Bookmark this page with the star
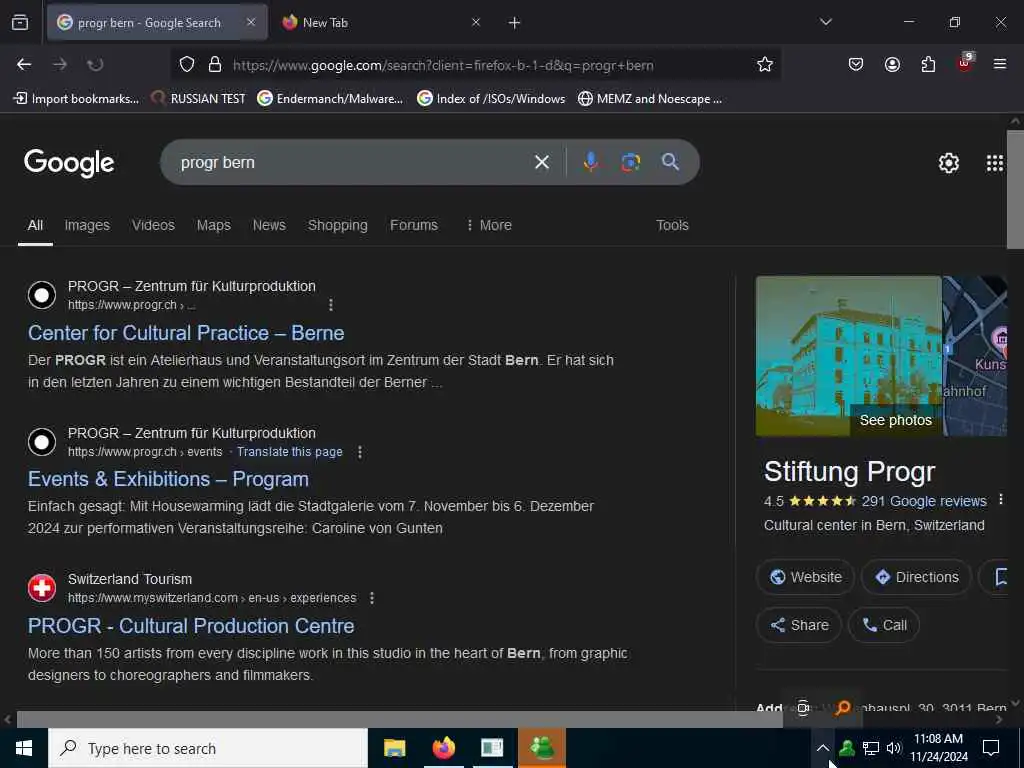Image resolution: width=1024 pixels, height=768 pixels. click(x=765, y=65)
